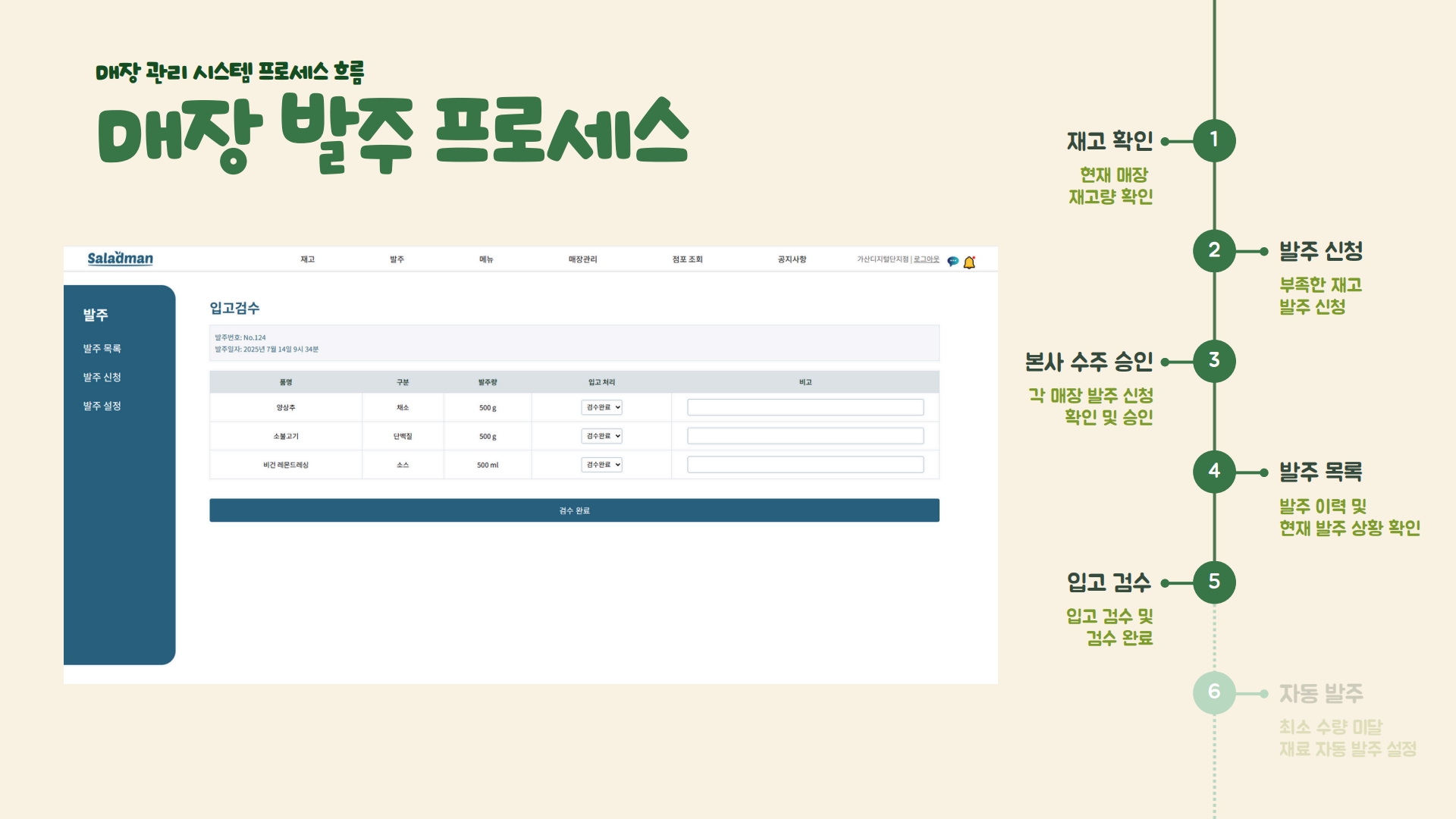This screenshot has height=819, width=1456.
Task: Select step 5 circle marker
Action: [1214, 582]
